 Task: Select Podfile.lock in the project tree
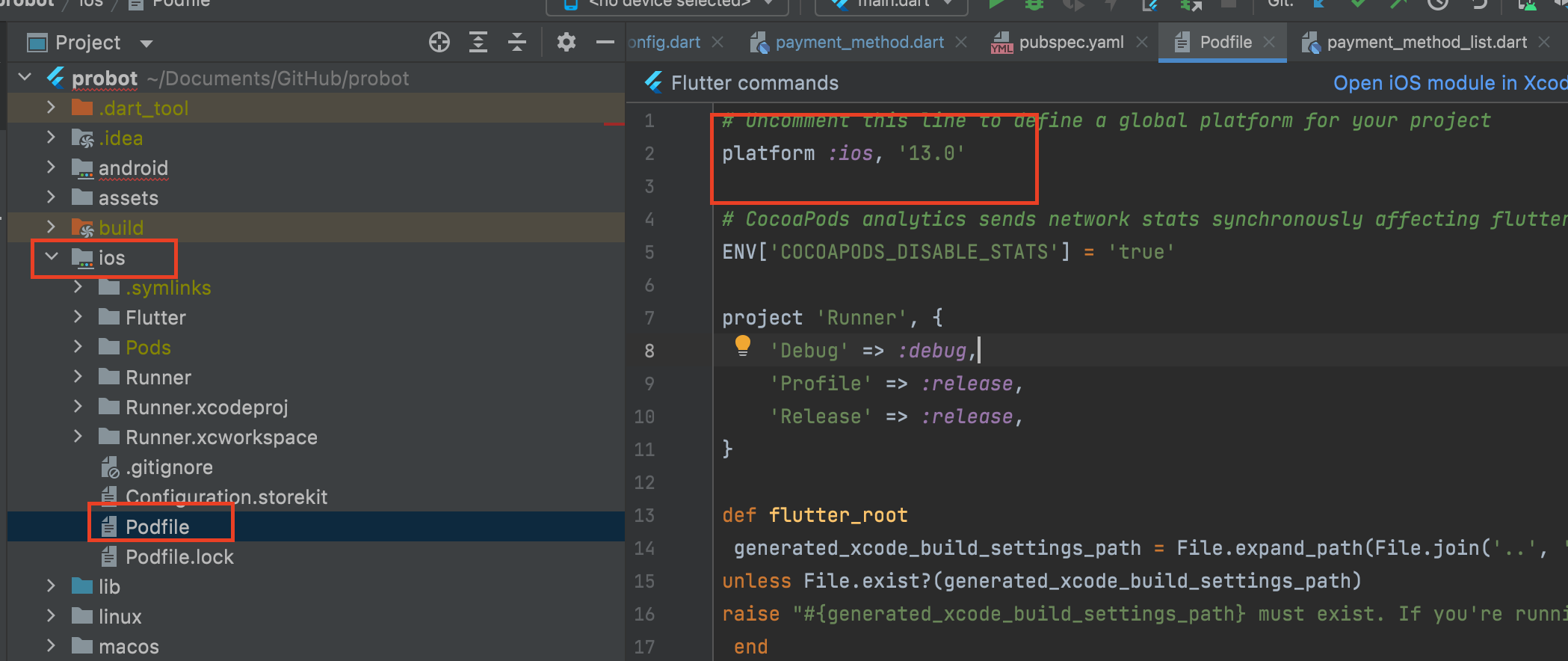click(179, 557)
